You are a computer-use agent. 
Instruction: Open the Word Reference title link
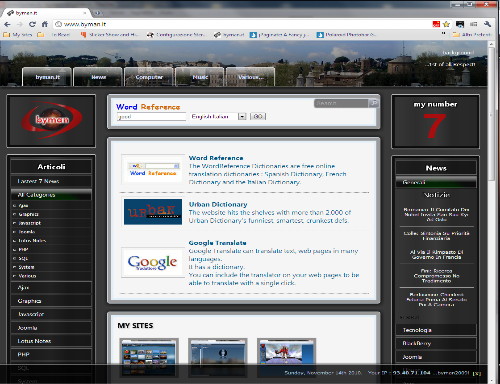click(x=216, y=158)
